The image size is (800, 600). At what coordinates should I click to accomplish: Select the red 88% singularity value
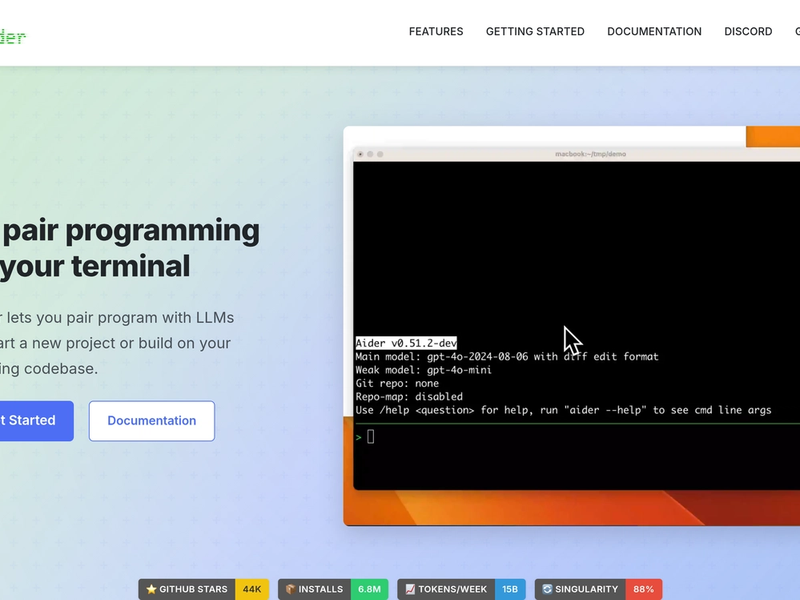644,589
